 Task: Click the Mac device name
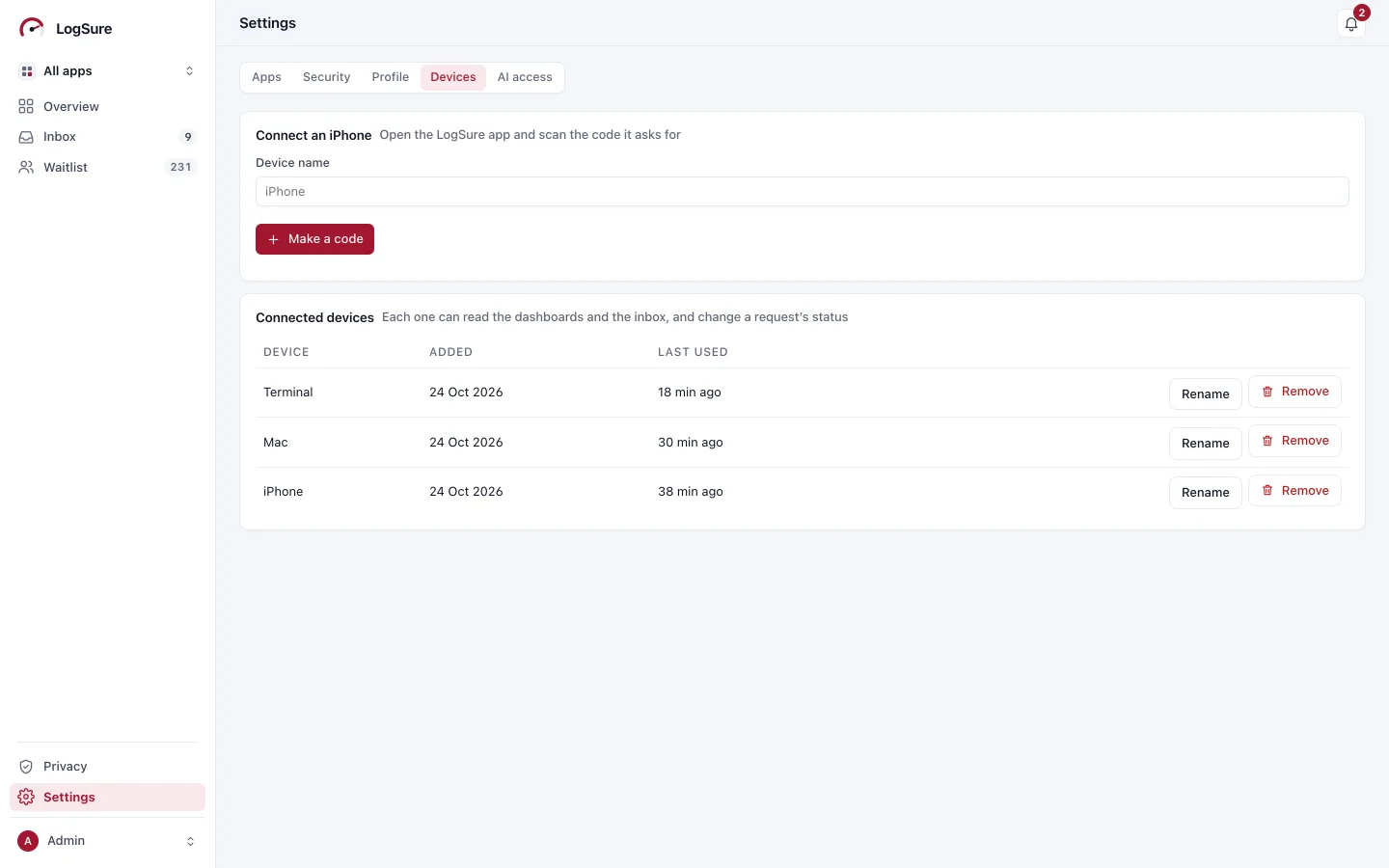275,443
